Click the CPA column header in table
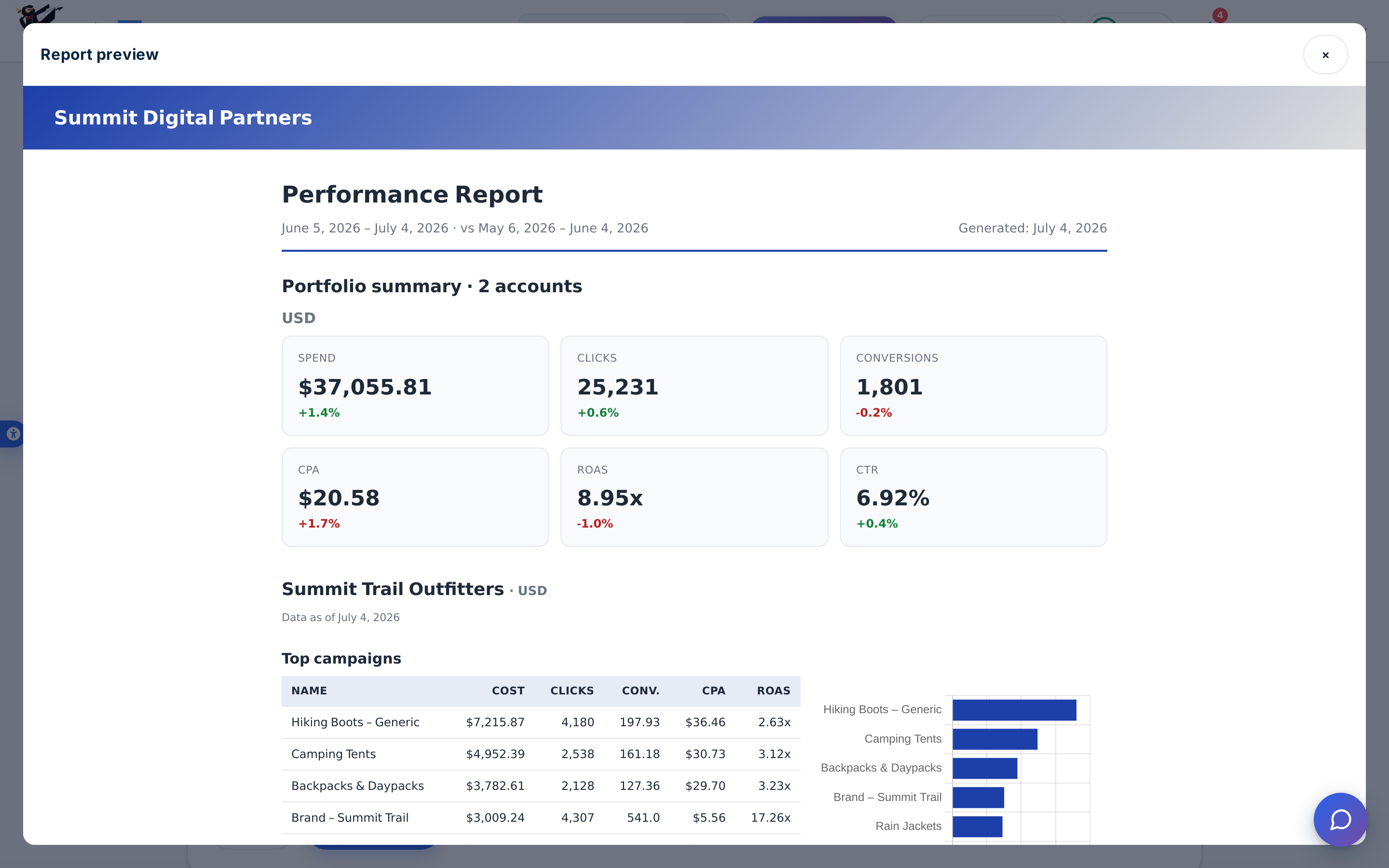 [713, 691]
